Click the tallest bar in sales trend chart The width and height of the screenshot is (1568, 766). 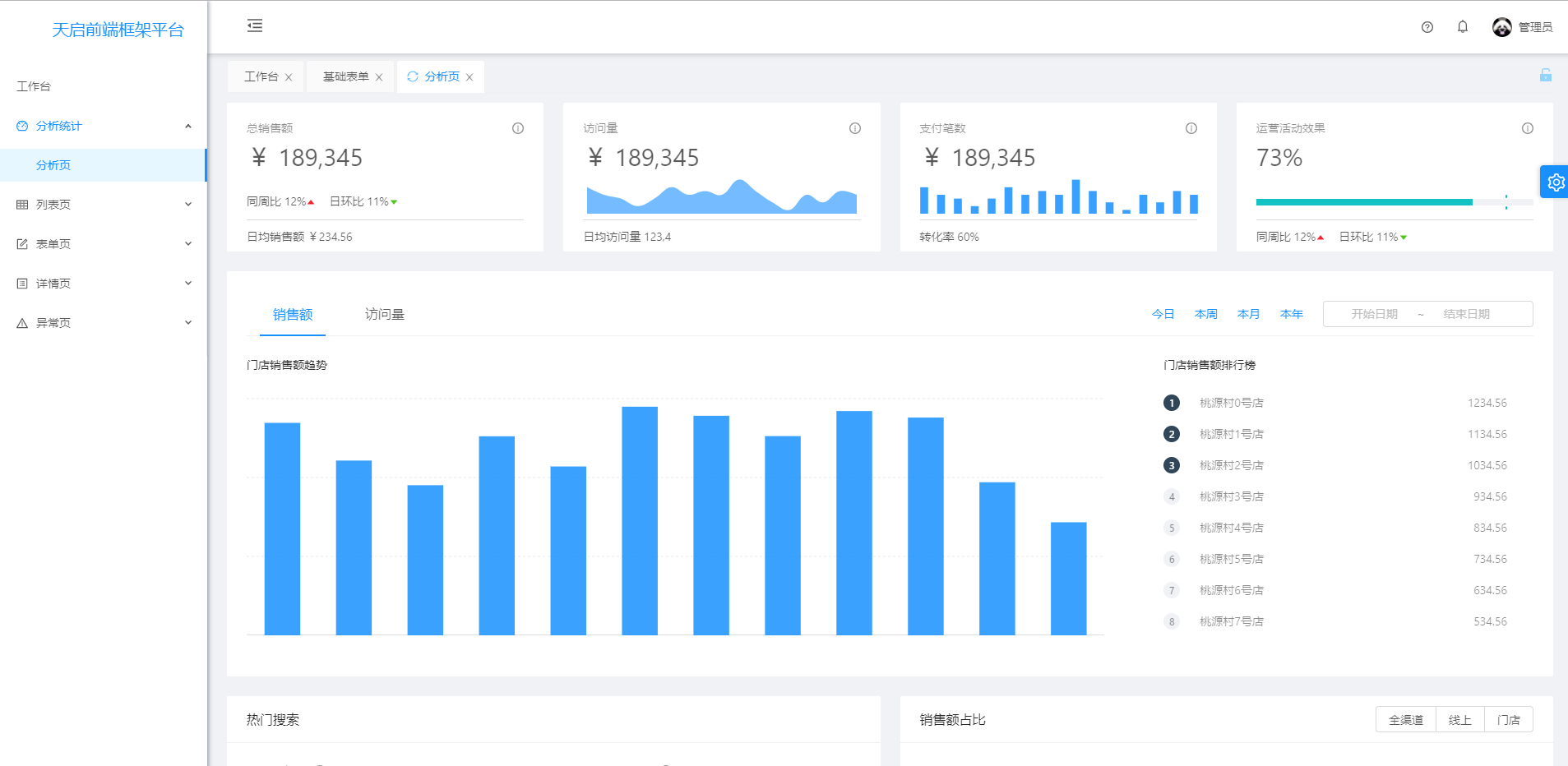(x=640, y=521)
